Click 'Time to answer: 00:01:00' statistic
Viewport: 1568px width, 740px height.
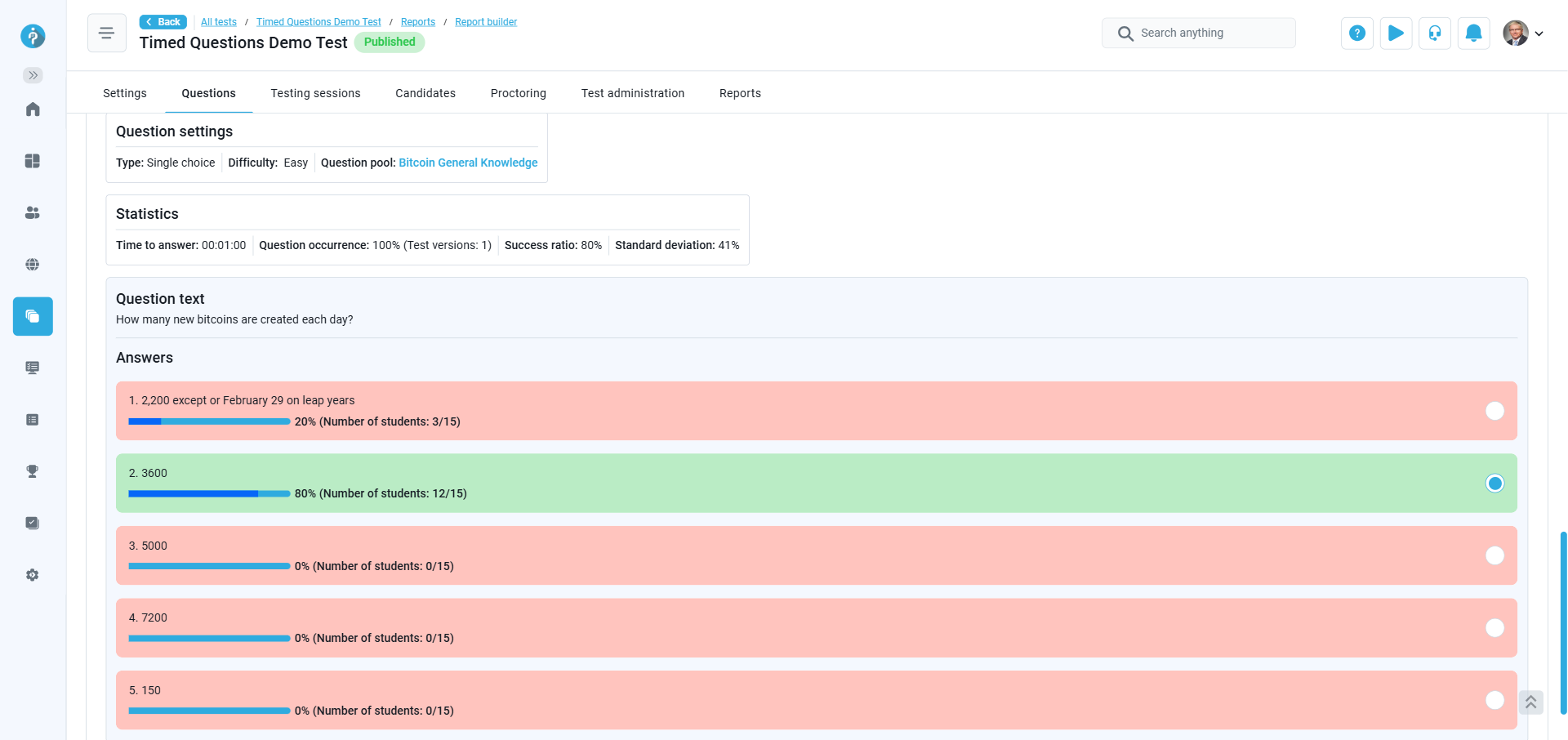click(x=180, y=245)
